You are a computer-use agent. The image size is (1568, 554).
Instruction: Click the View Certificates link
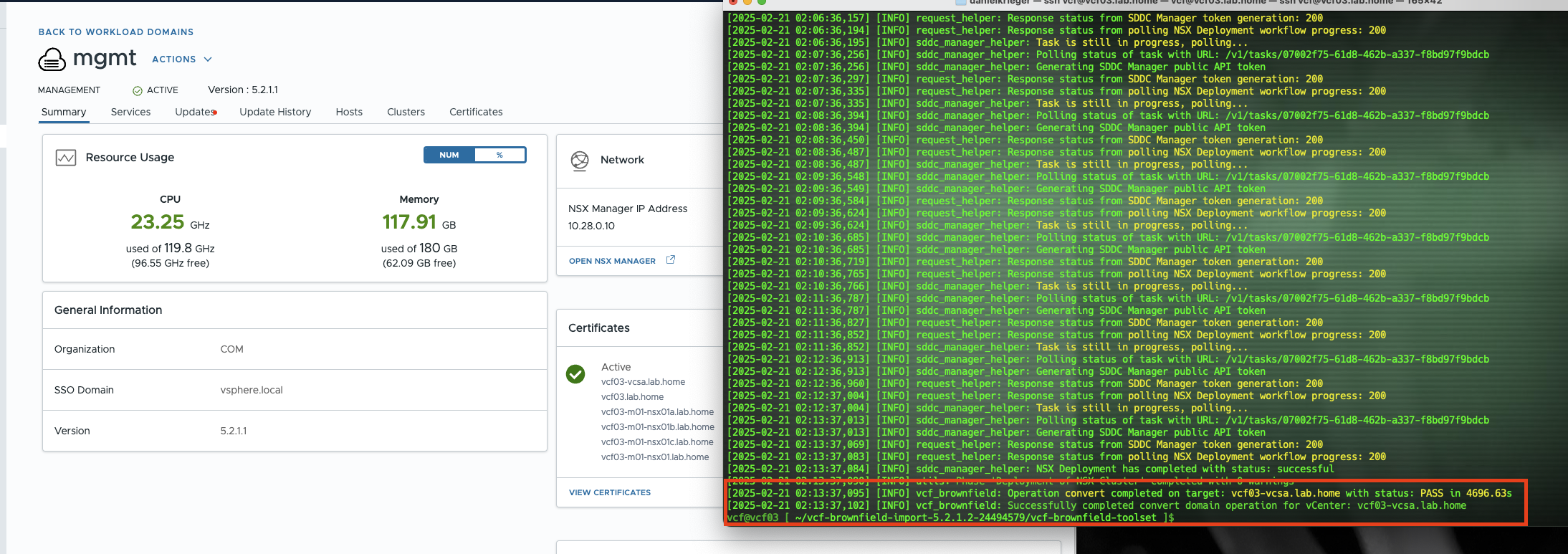[x=610, y=492]
